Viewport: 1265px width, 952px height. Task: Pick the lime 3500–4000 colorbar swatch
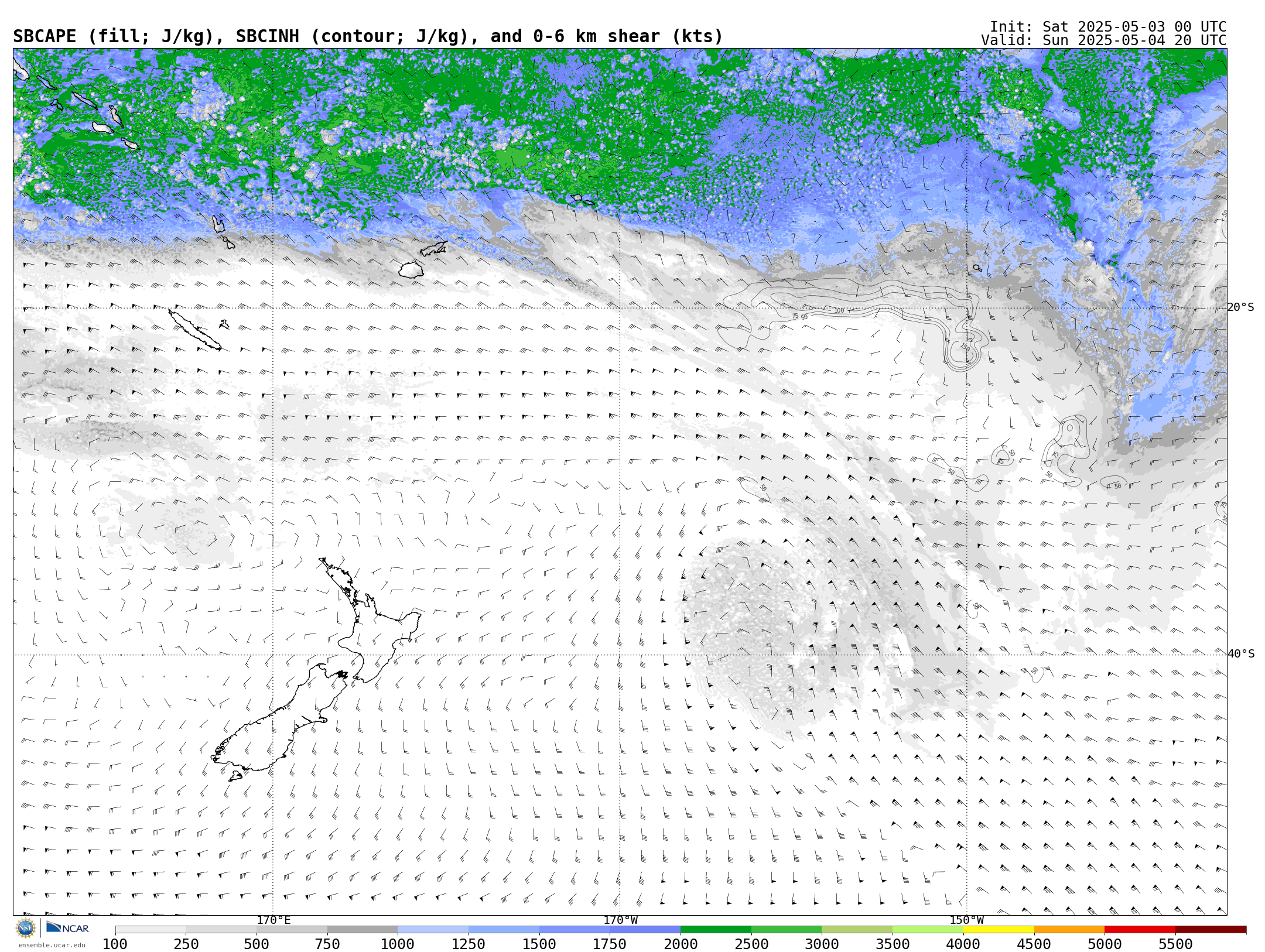928,930
